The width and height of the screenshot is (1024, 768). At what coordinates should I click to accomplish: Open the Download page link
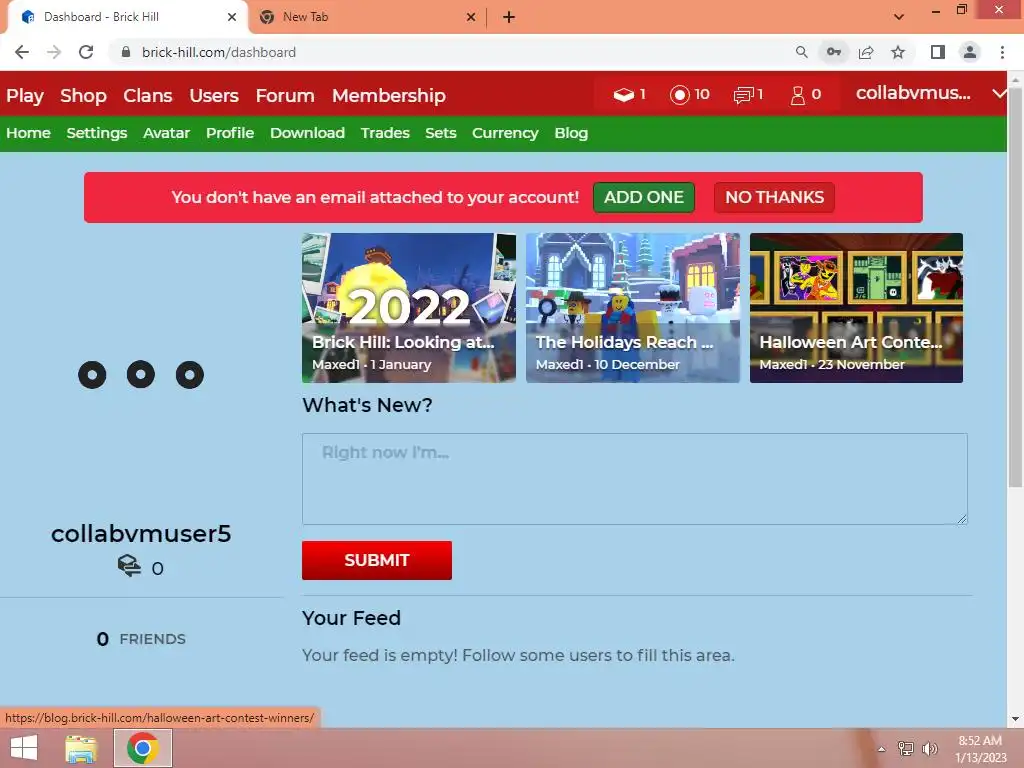pos(308,133)
